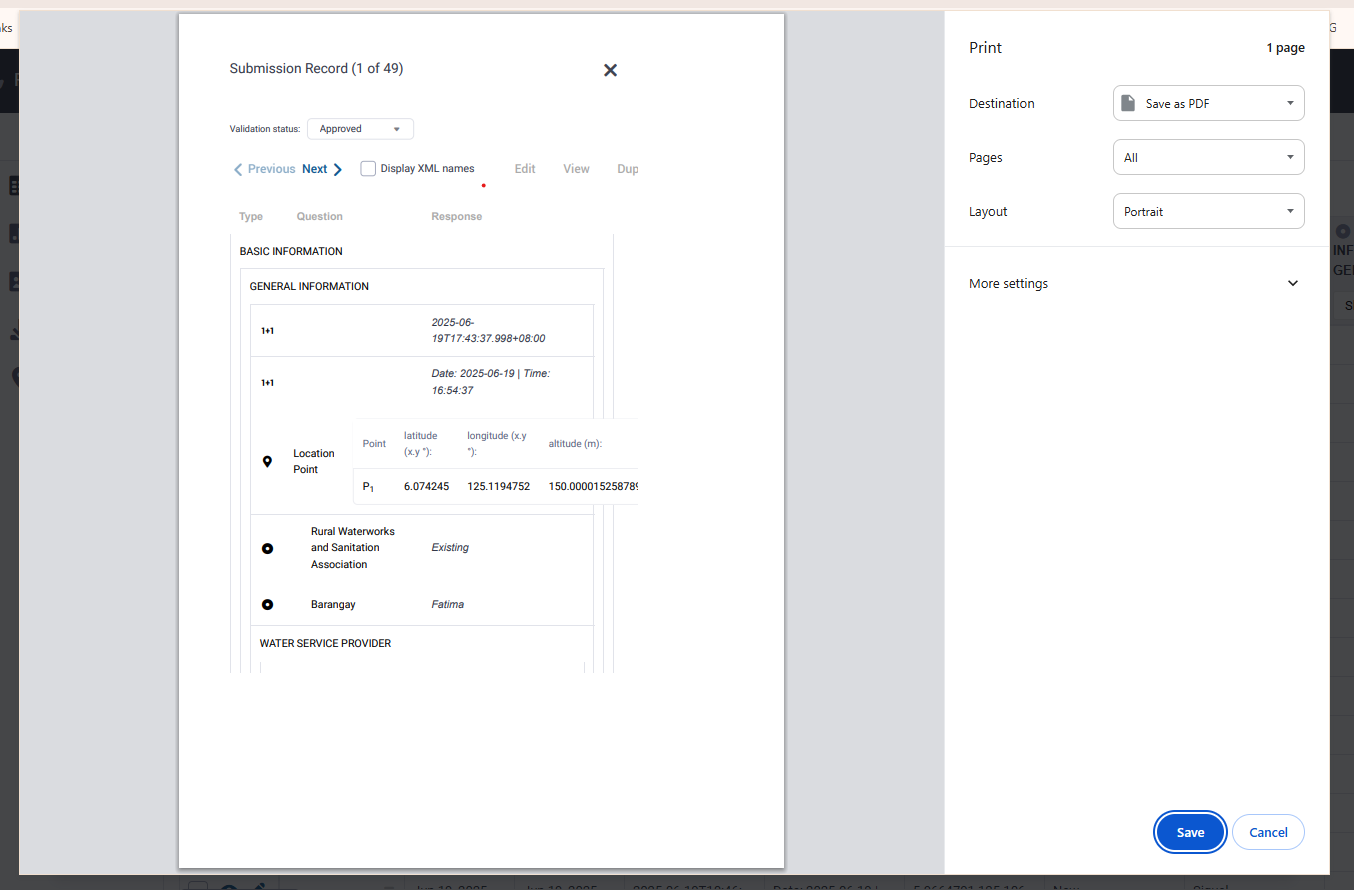Click the select-one icon beside the Barangay row
The image size is (1354, 890).
coord(267,604)
